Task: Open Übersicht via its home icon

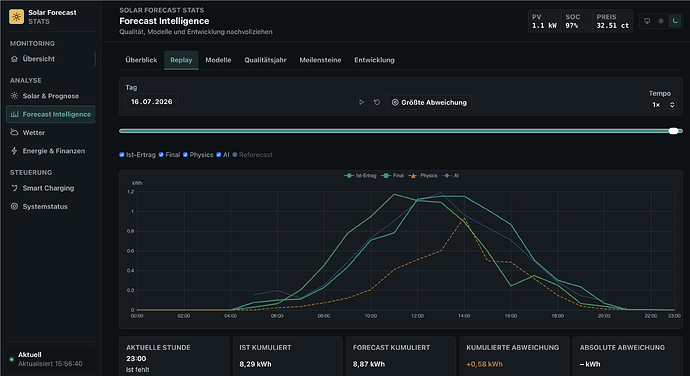Action: (x=14, y=59)
